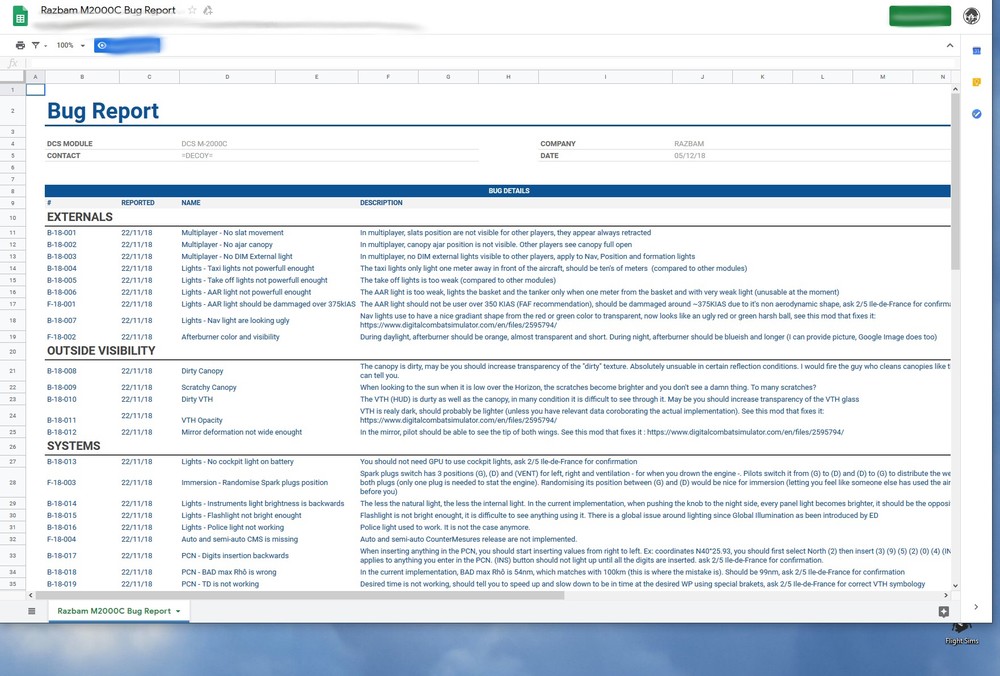The height and width of the screenshot is (676, 1000).
Task: Click 'Multiplayer - No ajar canopy' cell
Action: click(226, 245)
